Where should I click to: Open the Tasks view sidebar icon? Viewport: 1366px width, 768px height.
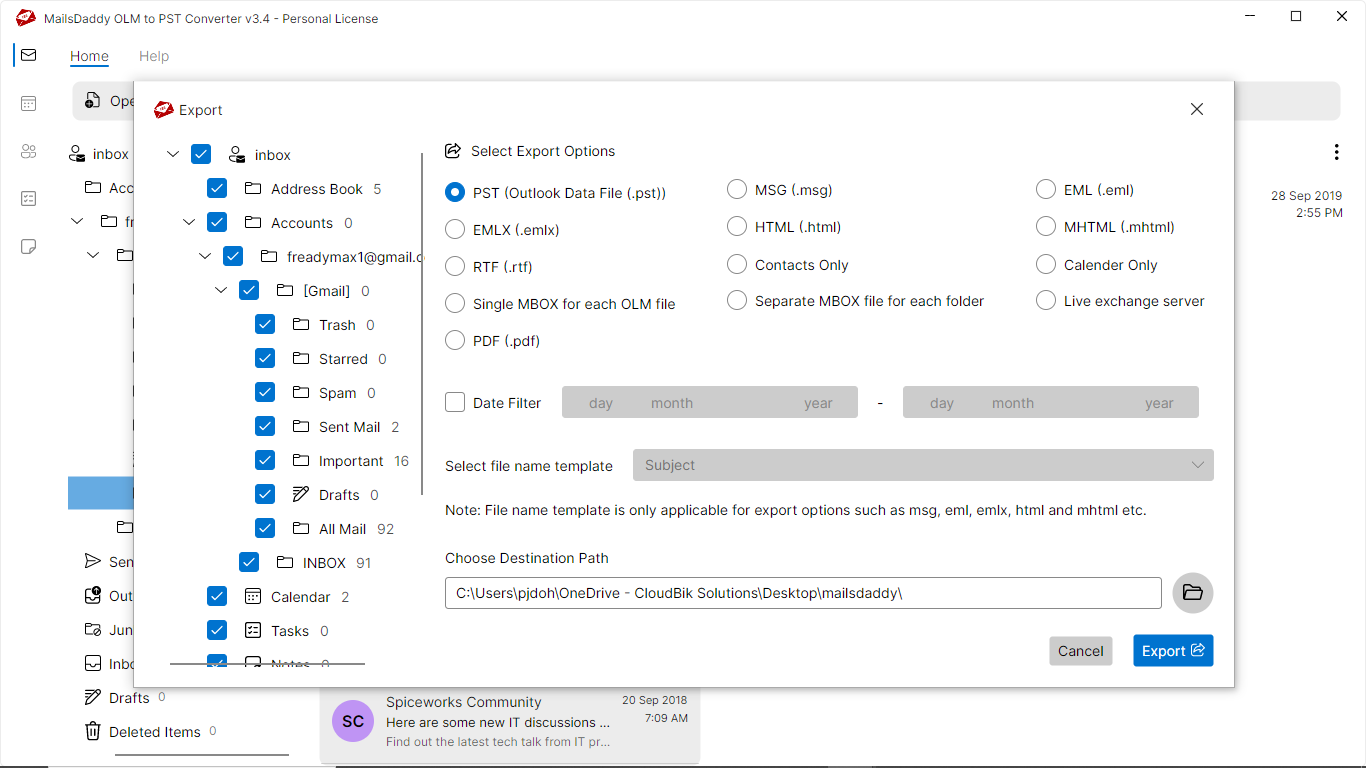[x=28, y=199]
